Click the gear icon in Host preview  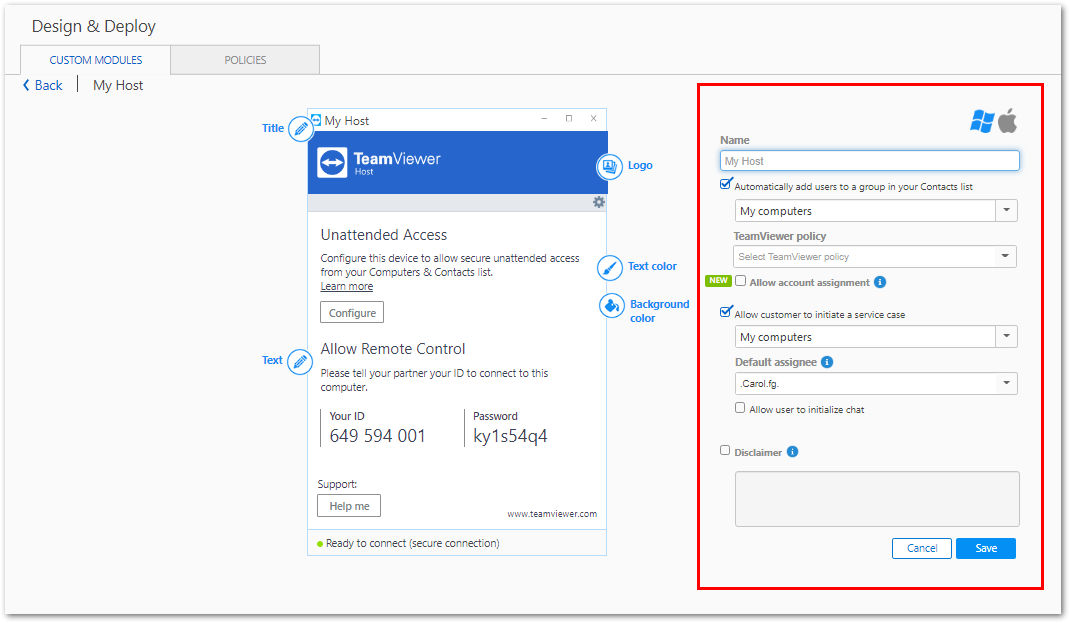pyautogui.click(x=598, y=202)
